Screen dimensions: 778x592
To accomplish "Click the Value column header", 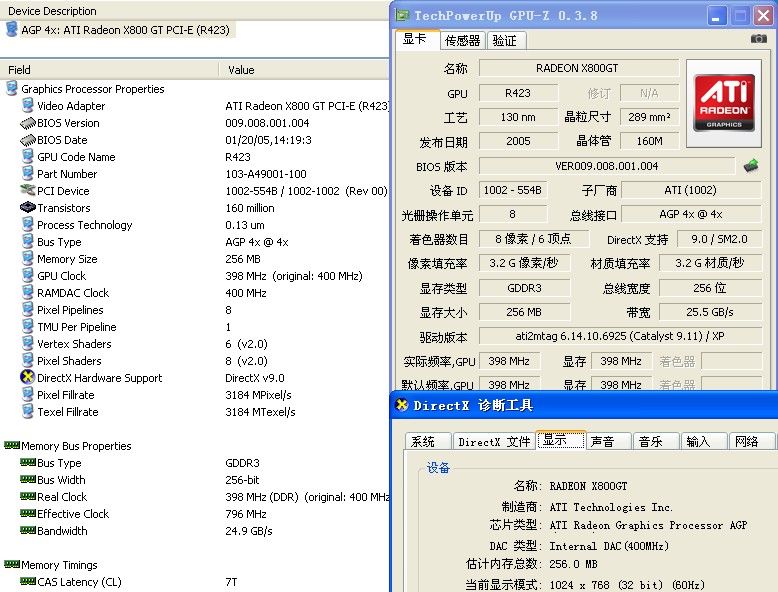I will (304, 69).
